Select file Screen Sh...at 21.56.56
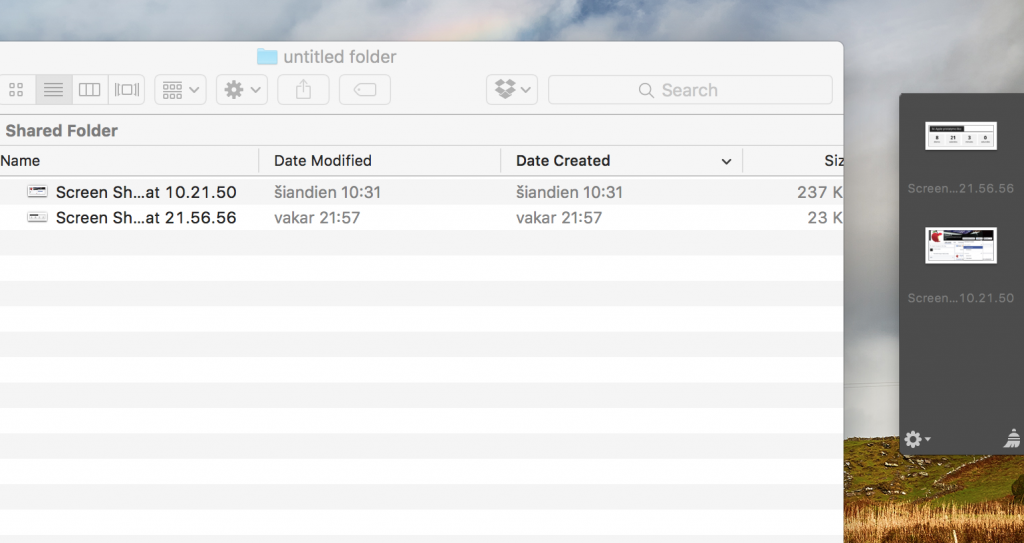Image resolution: width=1024 pixels, height=543 pixels. pyautogui.click(x=146, y=218)
